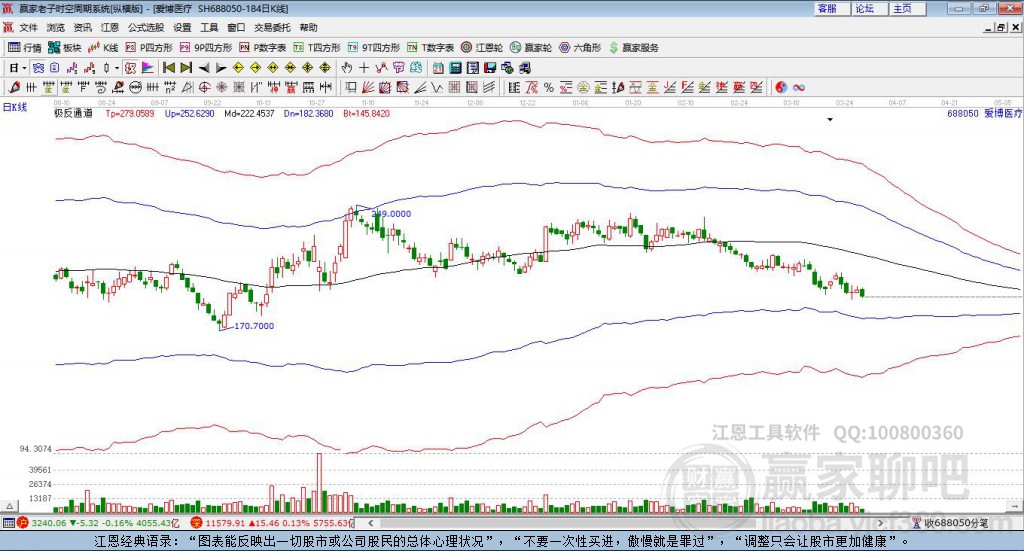This screenshot has width=1024, height=551.
Task: Open the 工具 menu
Action: click(209, 27)
